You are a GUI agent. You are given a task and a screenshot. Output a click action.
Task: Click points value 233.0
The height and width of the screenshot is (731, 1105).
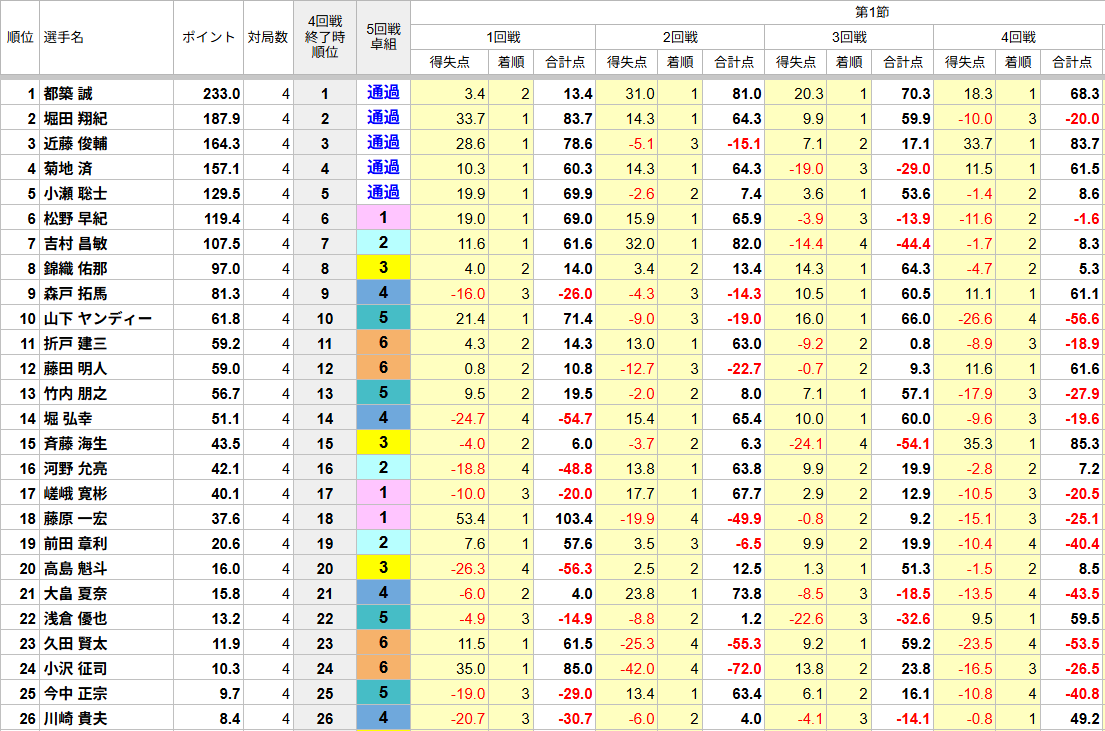click(x=221, y=94)
